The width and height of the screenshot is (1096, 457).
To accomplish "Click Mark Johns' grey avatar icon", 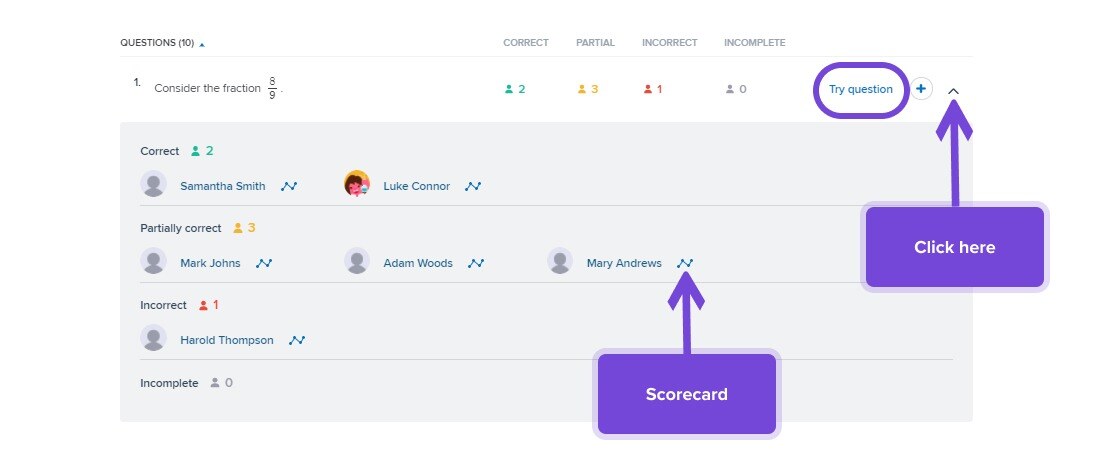I will point(153,261).
